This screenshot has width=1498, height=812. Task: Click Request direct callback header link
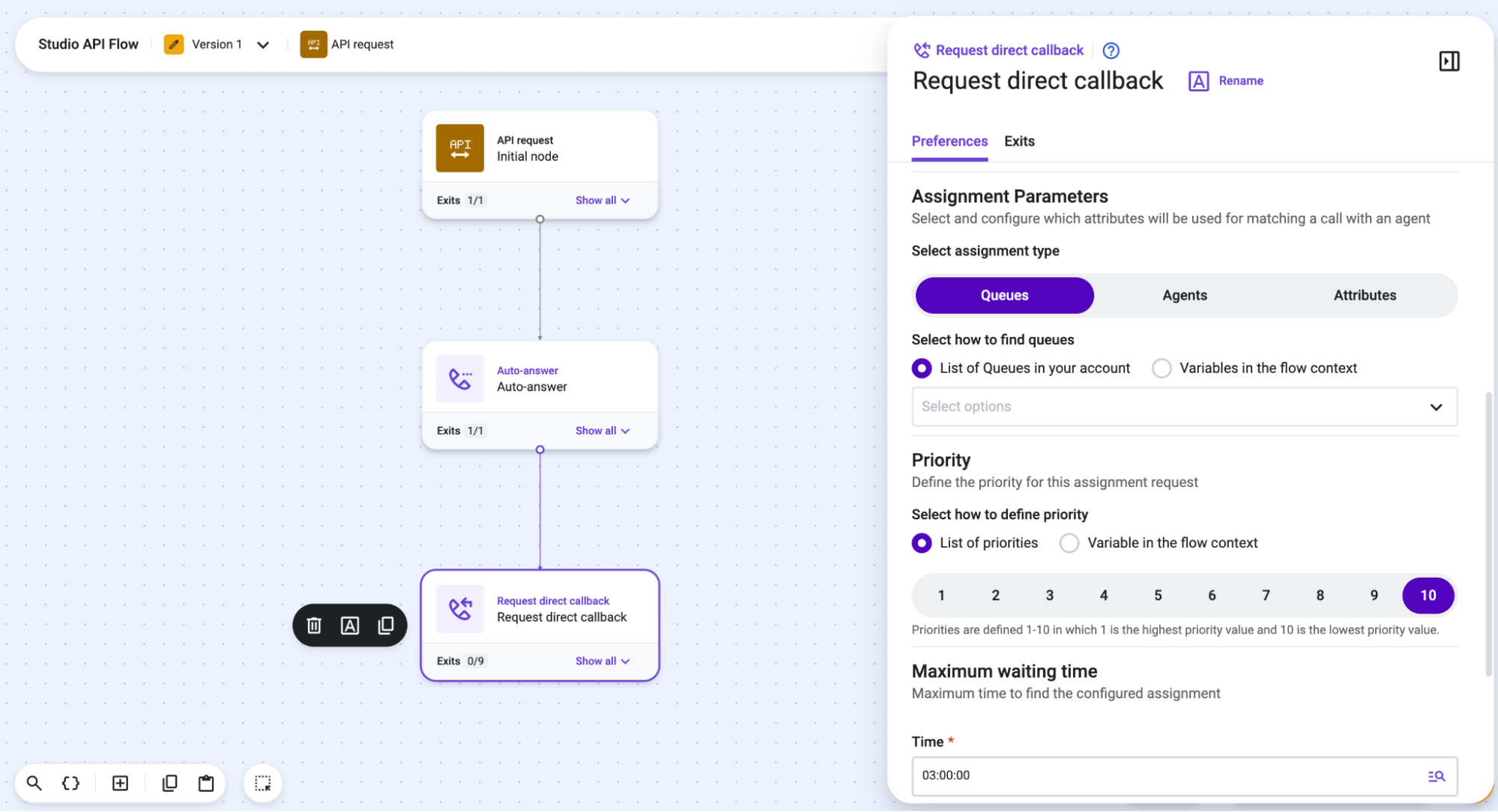click(x=1009, y=50)
